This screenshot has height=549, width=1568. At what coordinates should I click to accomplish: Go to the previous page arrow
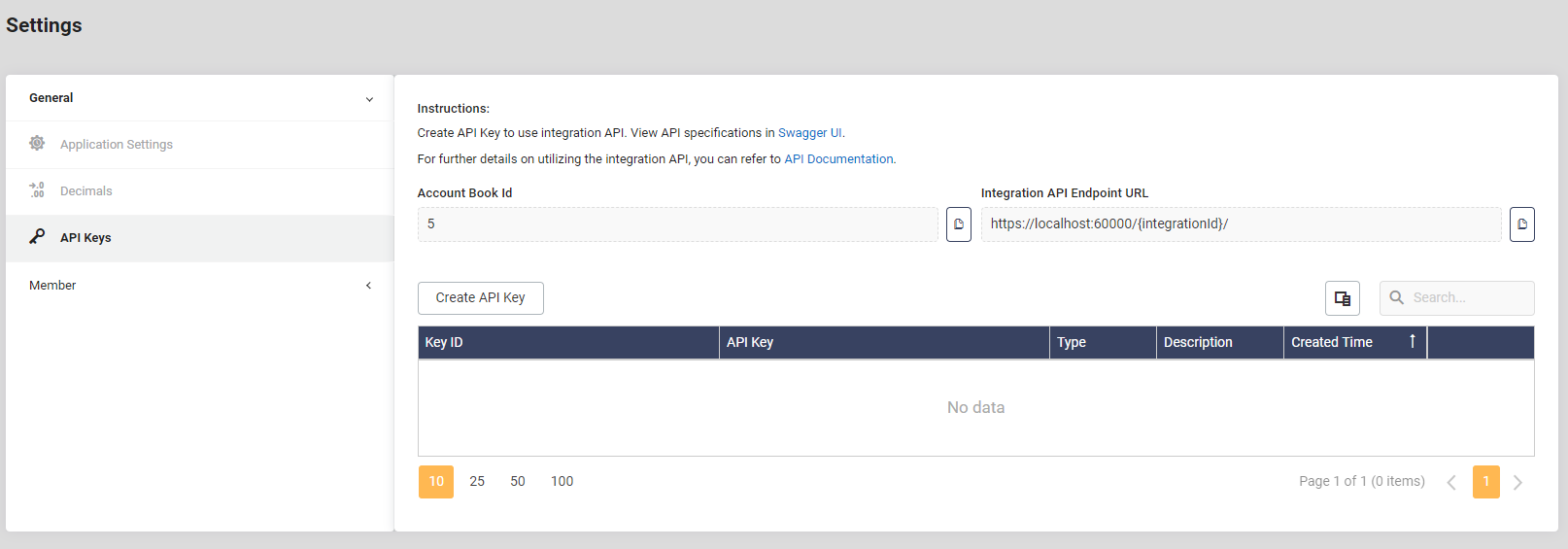tap(1451, 482)
